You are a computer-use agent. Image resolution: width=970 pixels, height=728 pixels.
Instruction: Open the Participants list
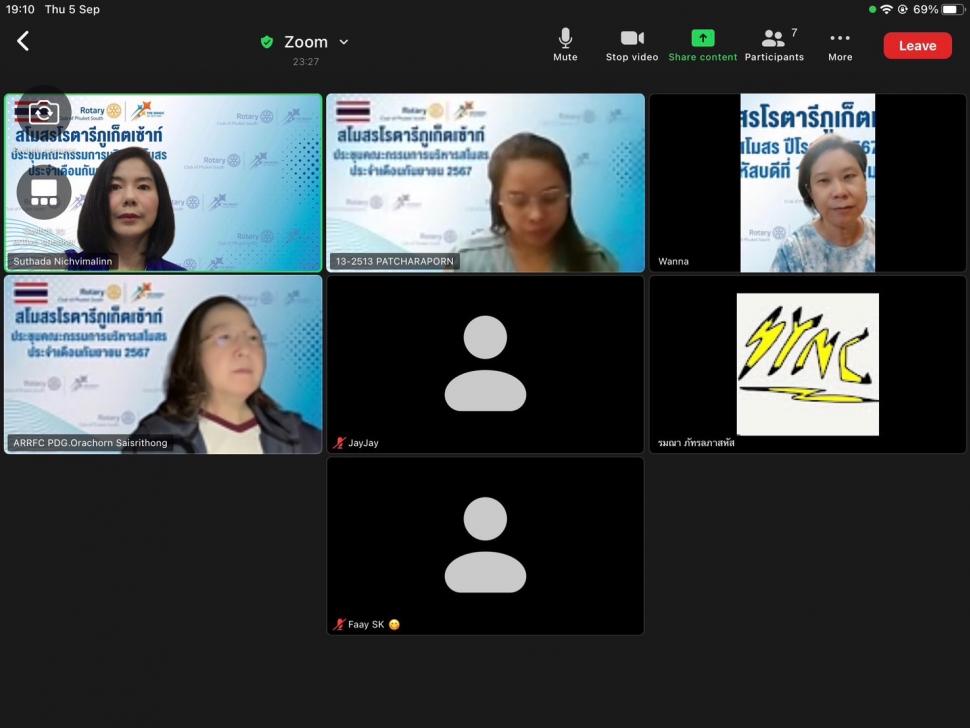774,44
